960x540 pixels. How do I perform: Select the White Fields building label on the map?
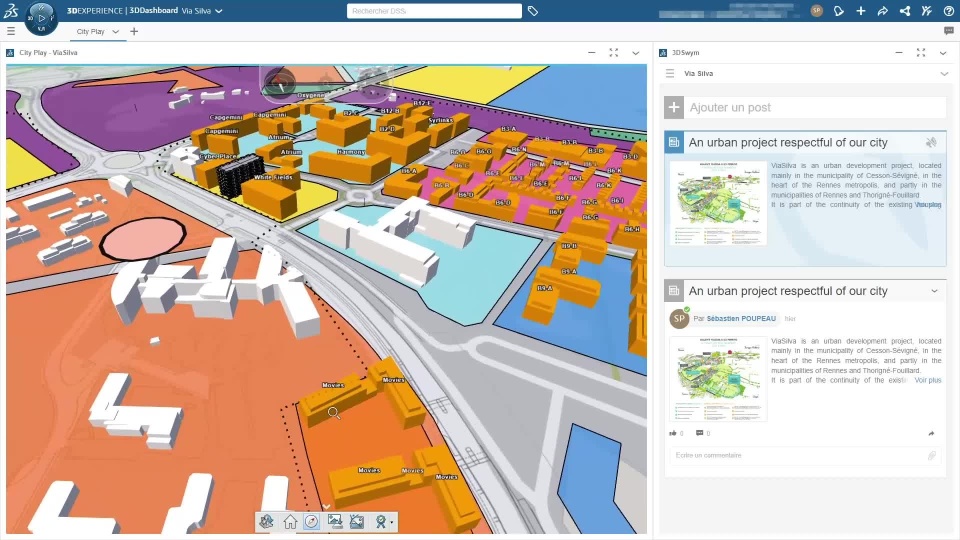tap(273, 177)
